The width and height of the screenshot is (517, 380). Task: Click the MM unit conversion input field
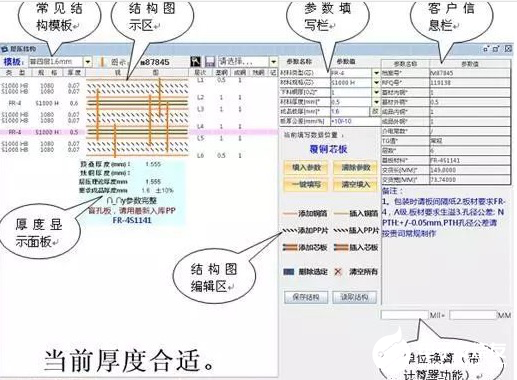[x=473, y=315]
